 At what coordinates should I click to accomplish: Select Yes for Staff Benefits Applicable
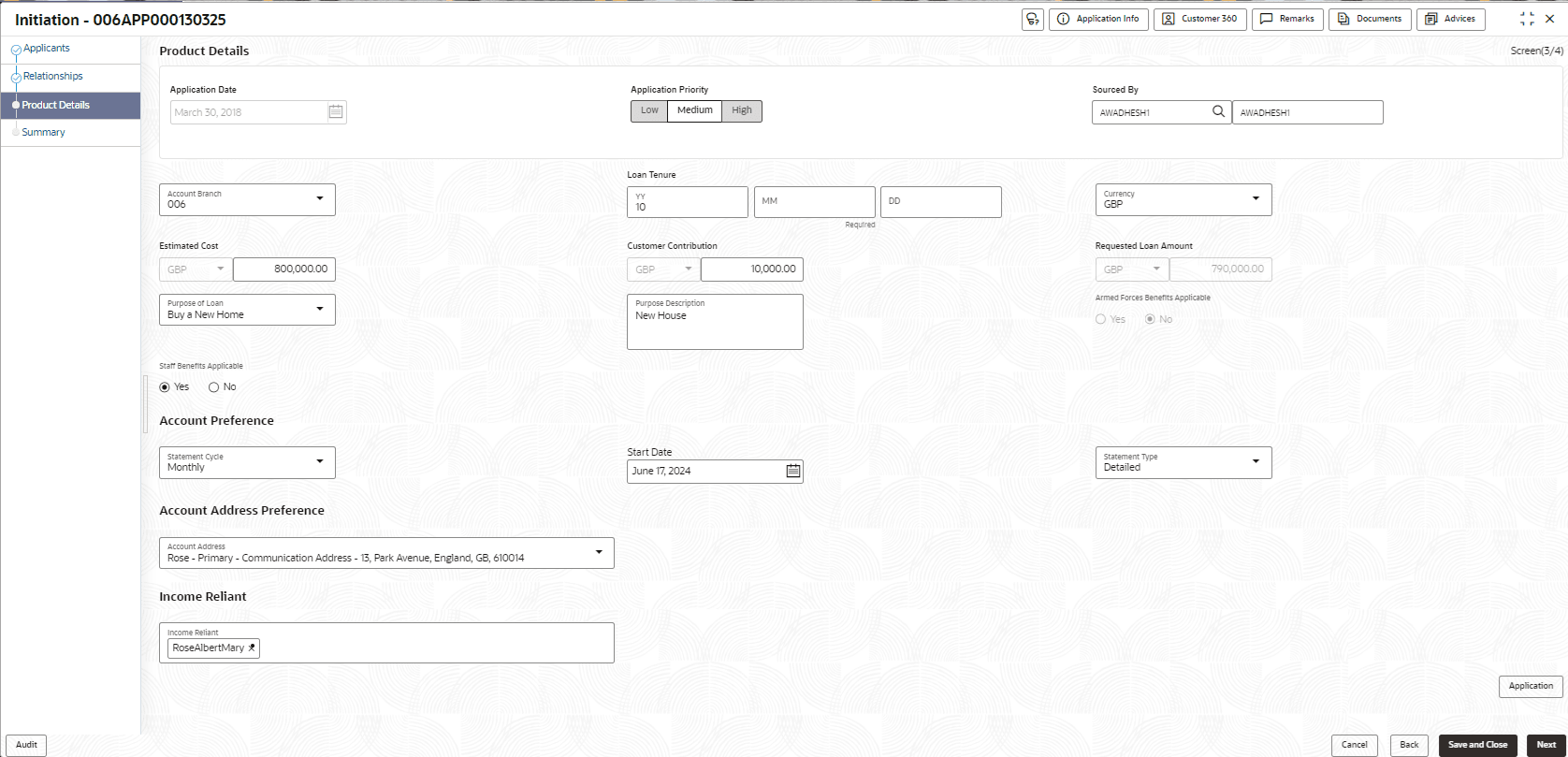[166, 387]
